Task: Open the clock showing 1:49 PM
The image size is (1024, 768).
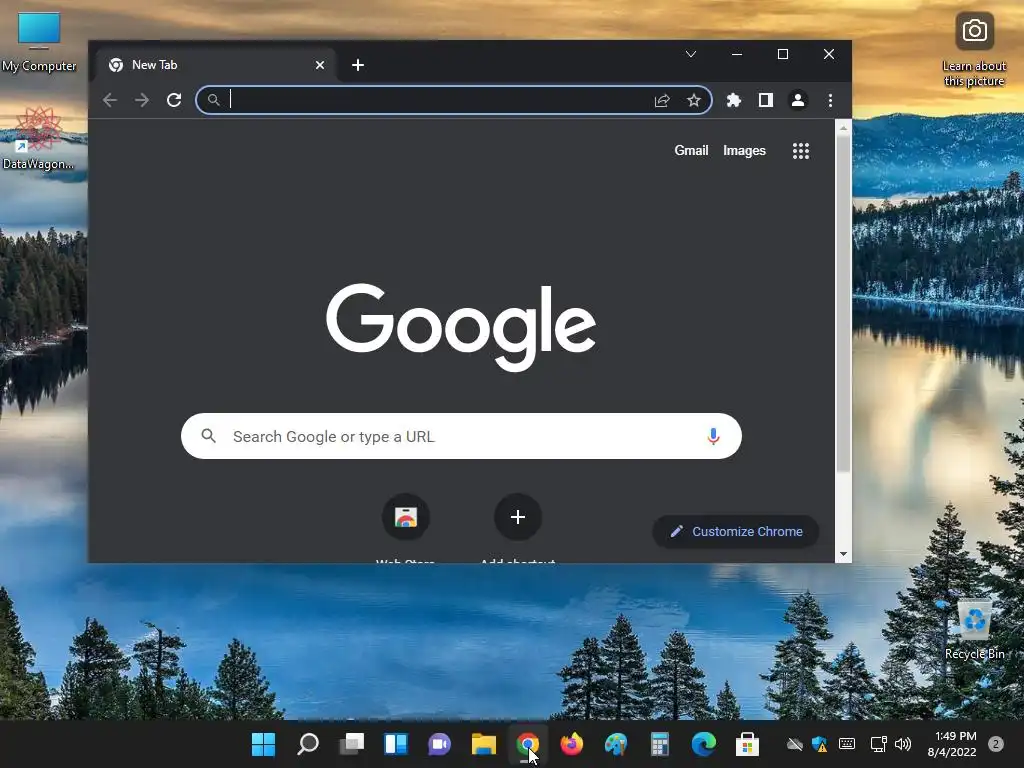Action: click(x=952, y=744)
